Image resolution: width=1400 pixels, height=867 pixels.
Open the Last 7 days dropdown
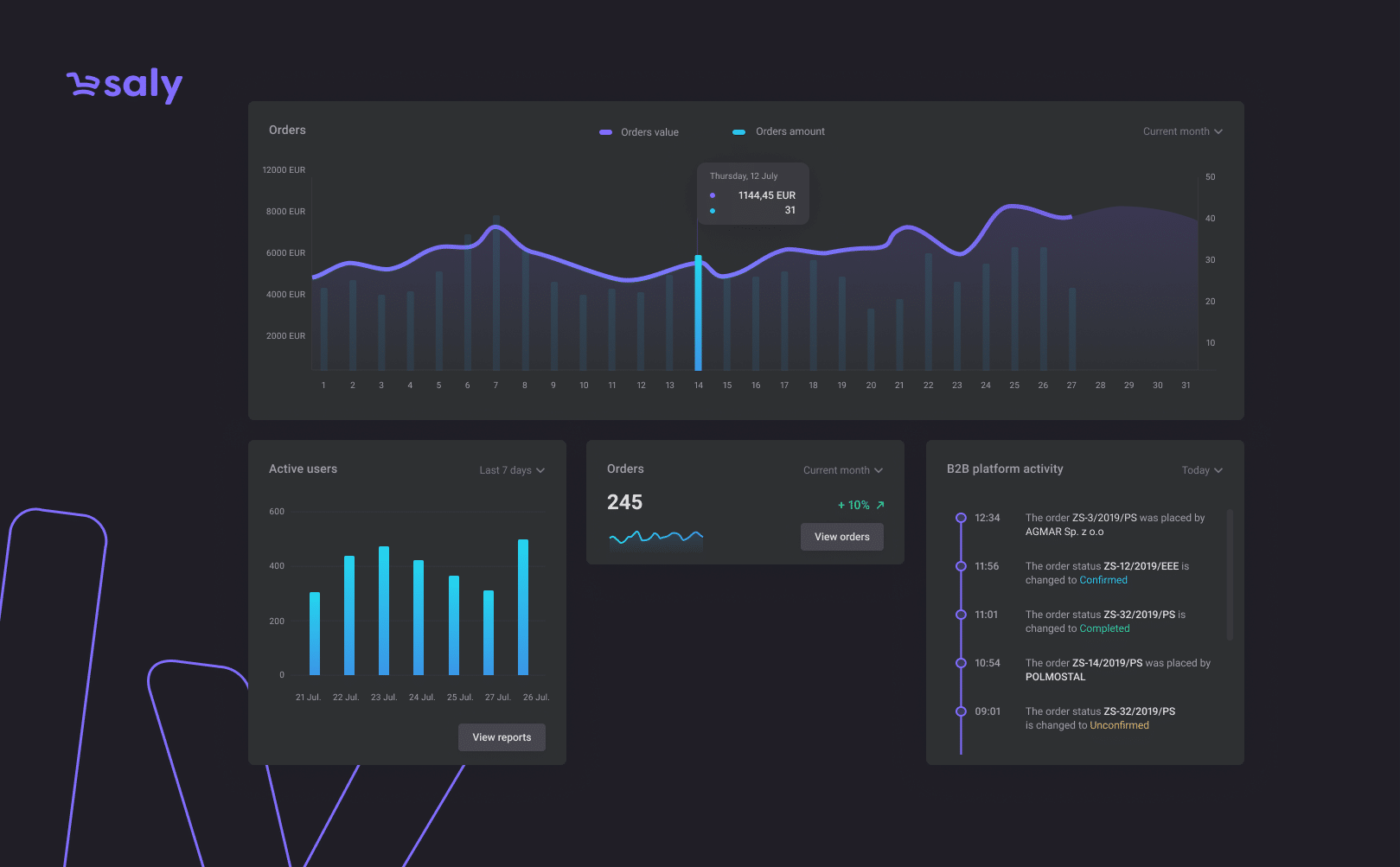[x=512, y=470]
